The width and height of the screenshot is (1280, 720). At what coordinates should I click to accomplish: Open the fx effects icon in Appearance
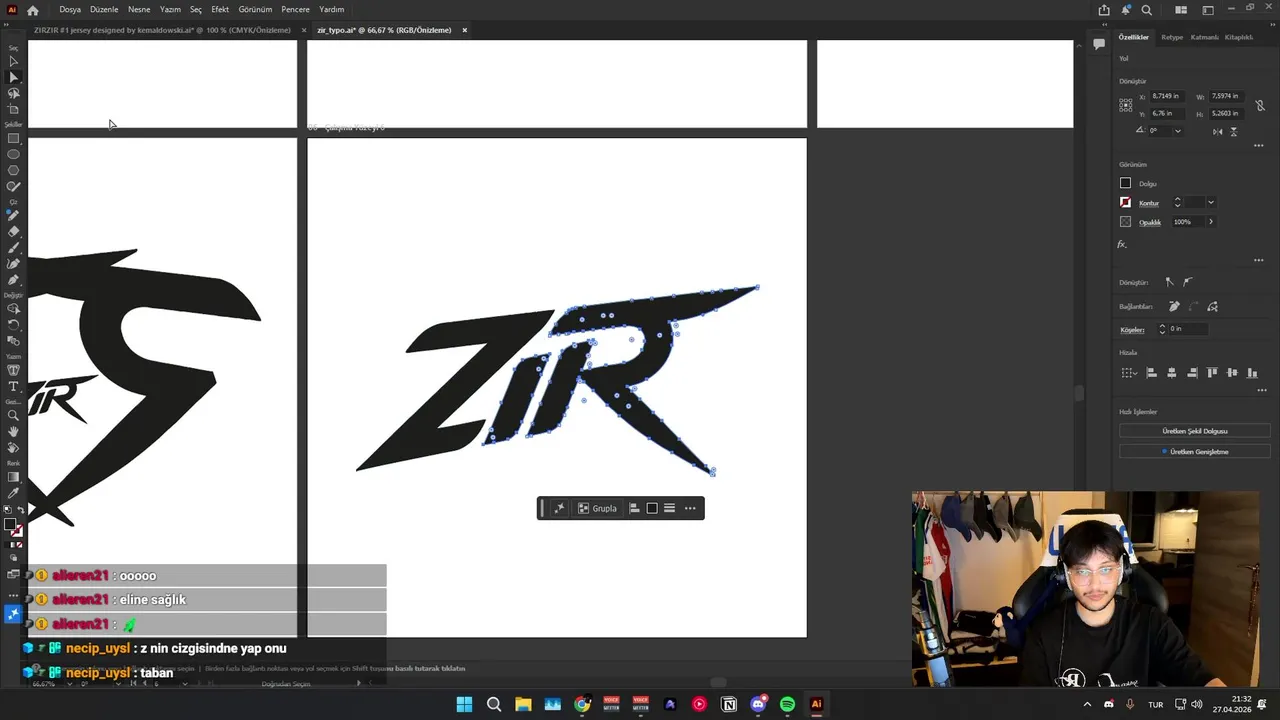click(1122, 244)
